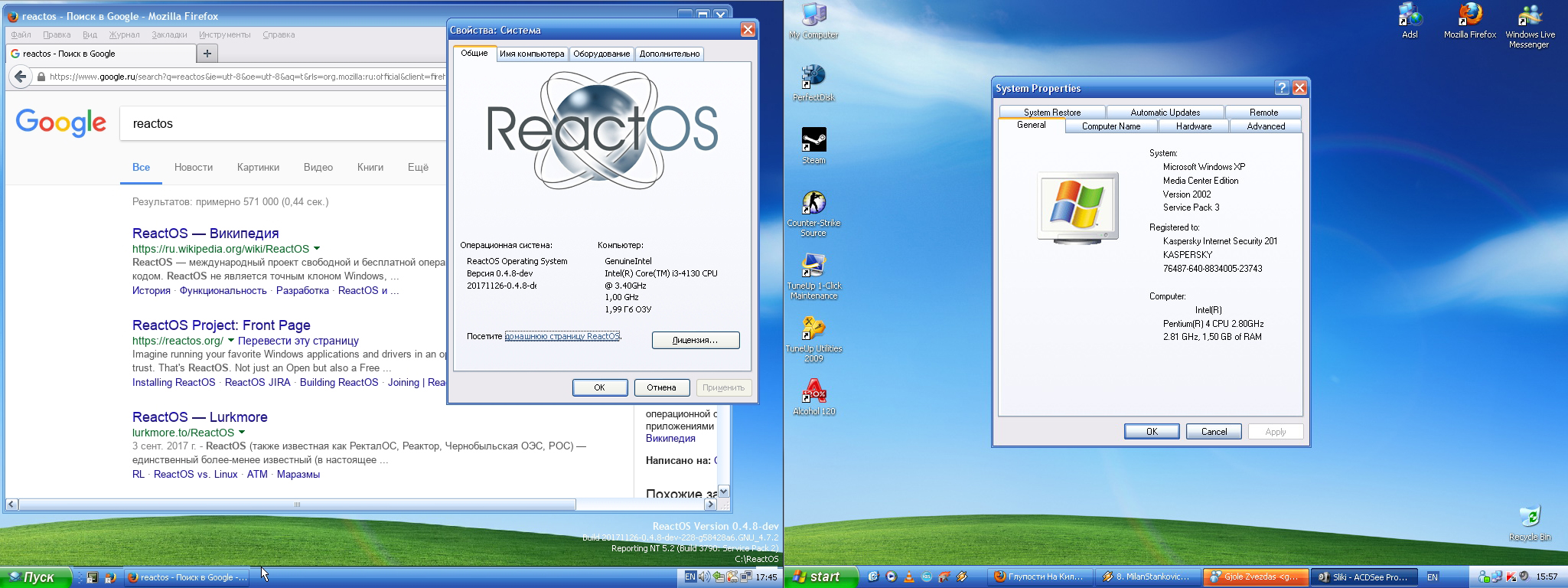This screenshot has width=1568, height=588.
Task: Open ReactOS Project: Front Page result
Action: pos(221,325)
